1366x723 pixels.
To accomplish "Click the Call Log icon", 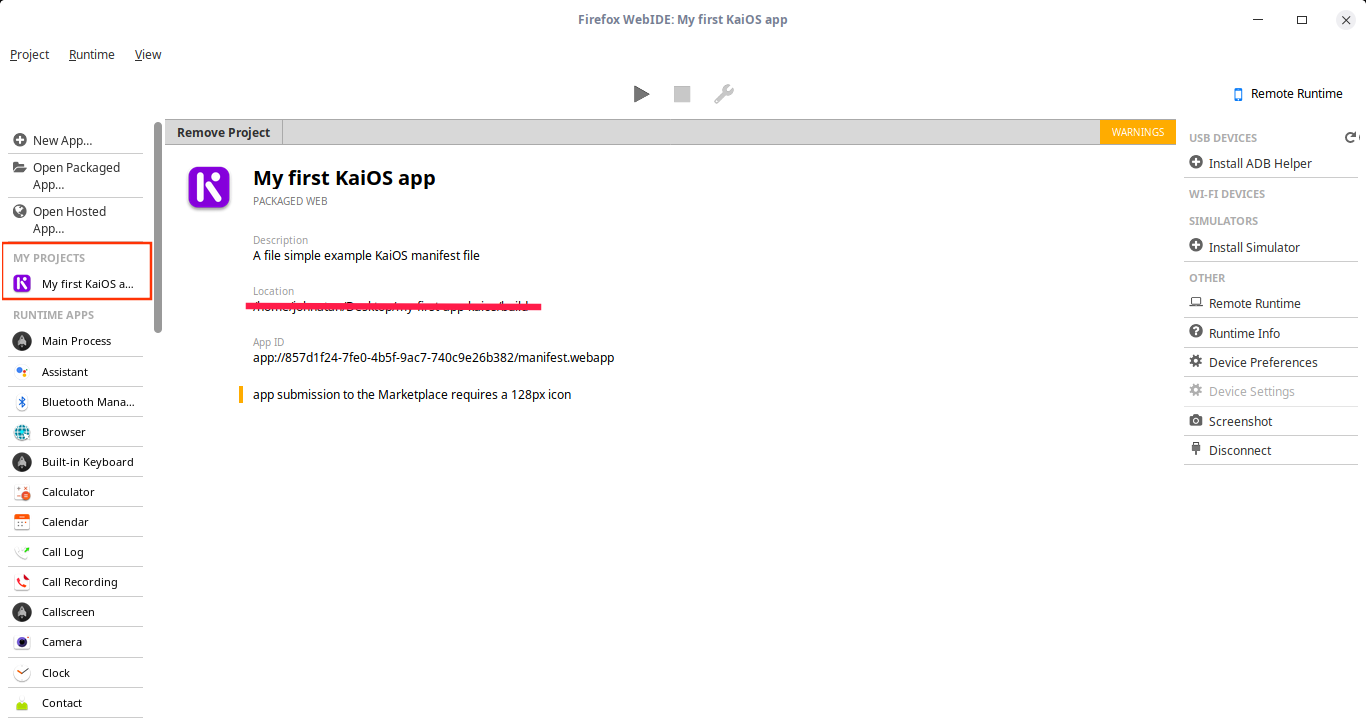I will point(22,552).
